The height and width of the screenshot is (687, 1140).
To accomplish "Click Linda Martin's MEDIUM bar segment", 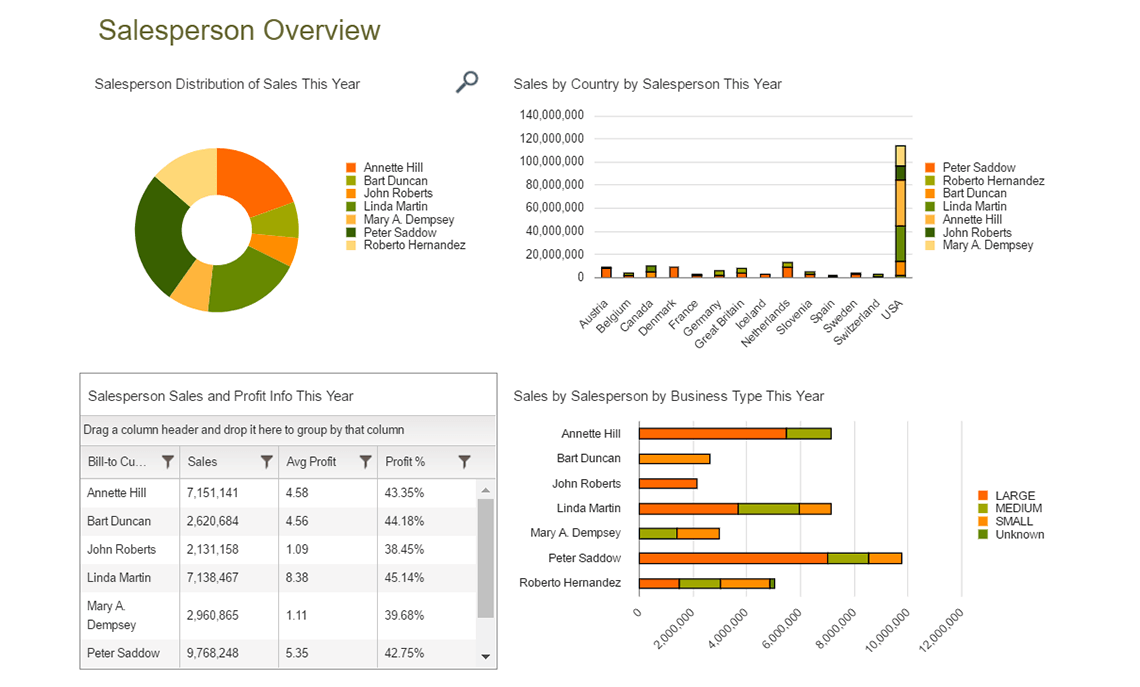I will (768, 509).
